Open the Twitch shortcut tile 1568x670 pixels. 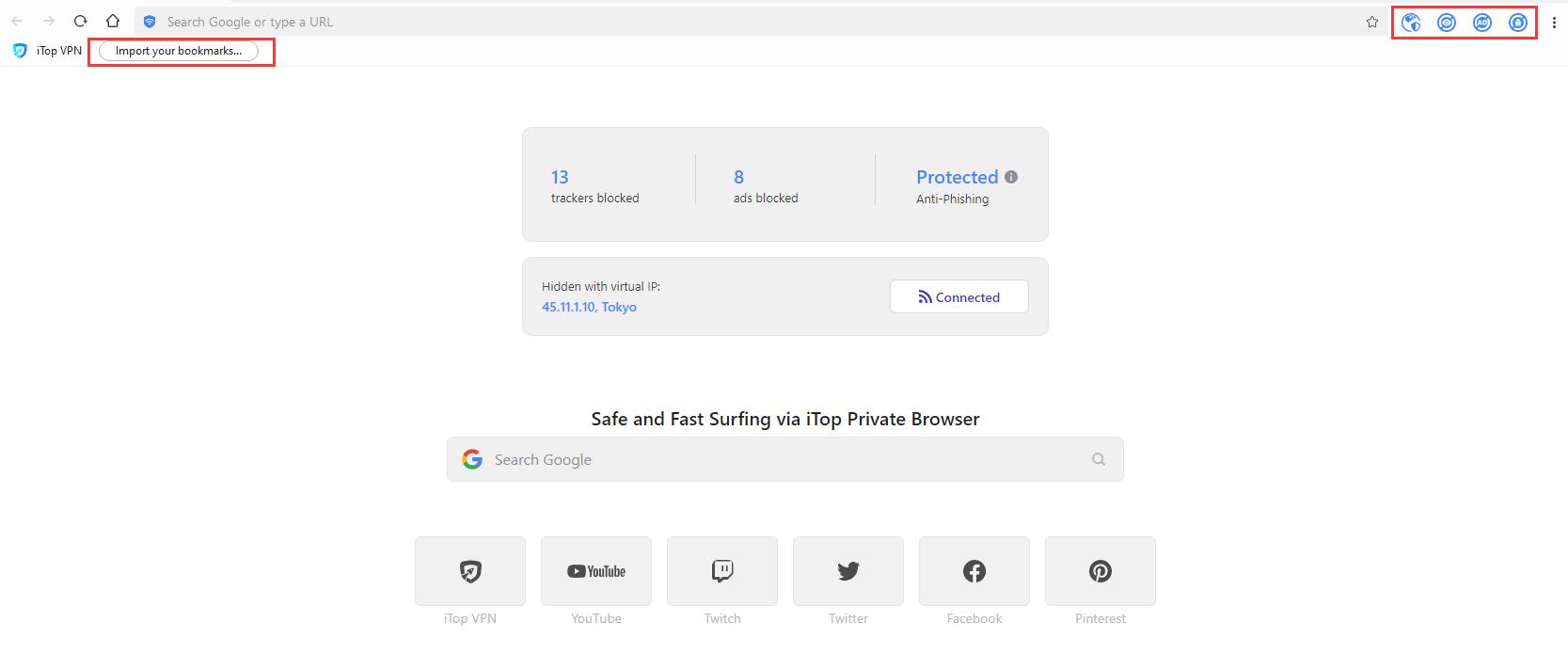pos(722,571)
